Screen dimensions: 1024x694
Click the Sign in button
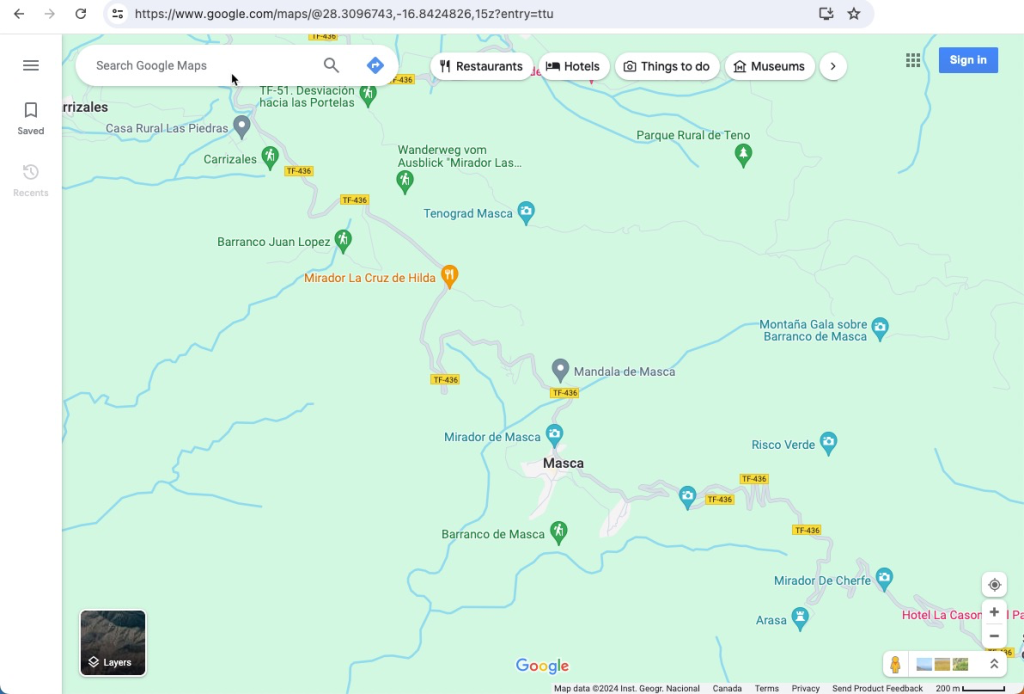(x=967, y=60)
